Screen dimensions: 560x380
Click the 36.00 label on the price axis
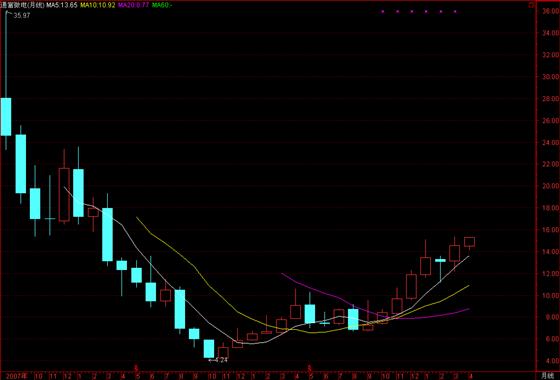point(551,11)
